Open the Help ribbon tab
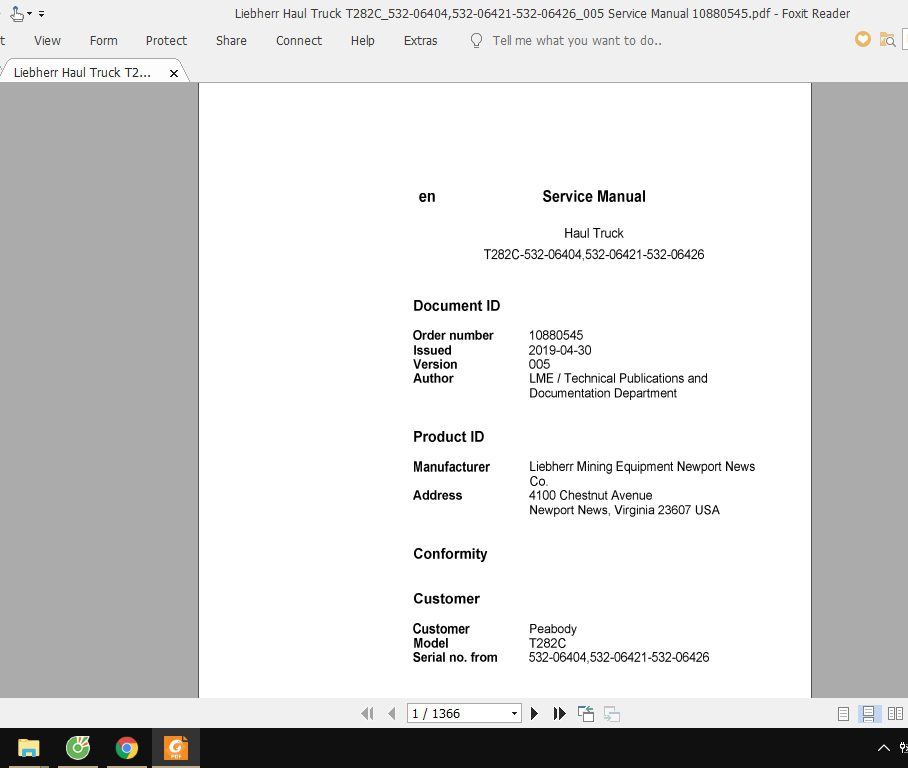 [x=363, y=41]
